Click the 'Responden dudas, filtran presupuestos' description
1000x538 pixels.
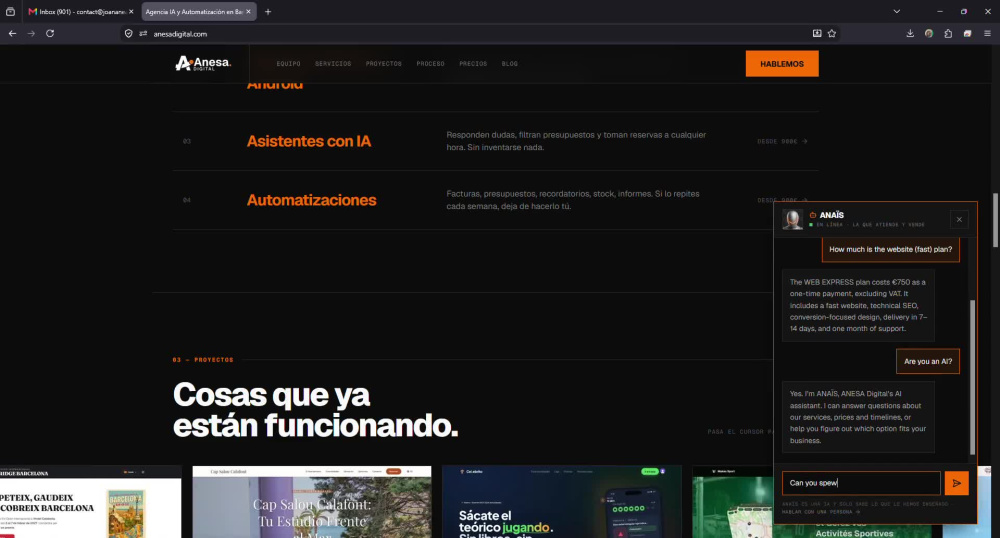coord(576,141)
